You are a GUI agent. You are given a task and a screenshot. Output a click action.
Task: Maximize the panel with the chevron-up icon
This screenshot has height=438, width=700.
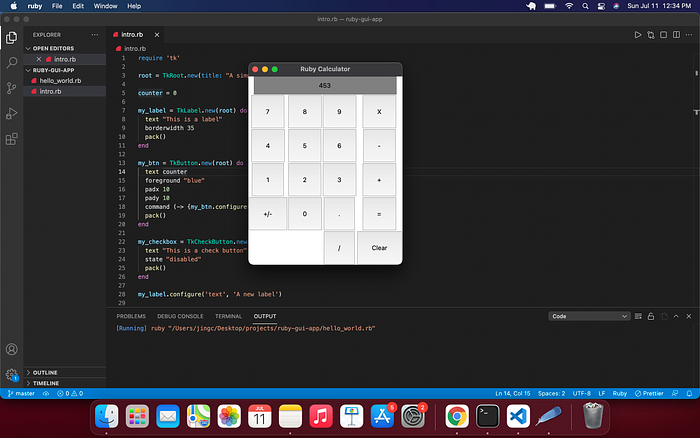click(676, 316)
